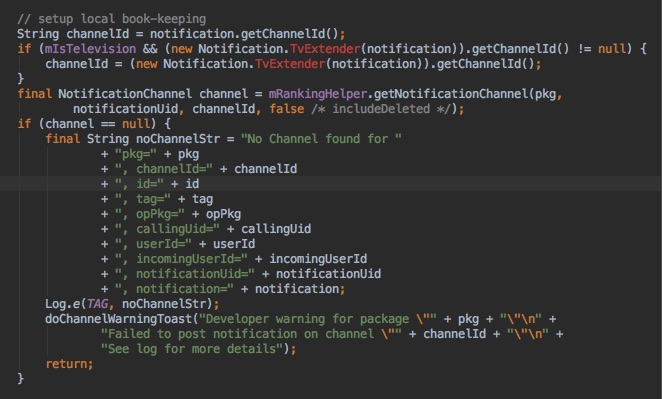Click the "pkg," argument of getNotificationChannel
The image size is (662, 399).
point(549,94)
